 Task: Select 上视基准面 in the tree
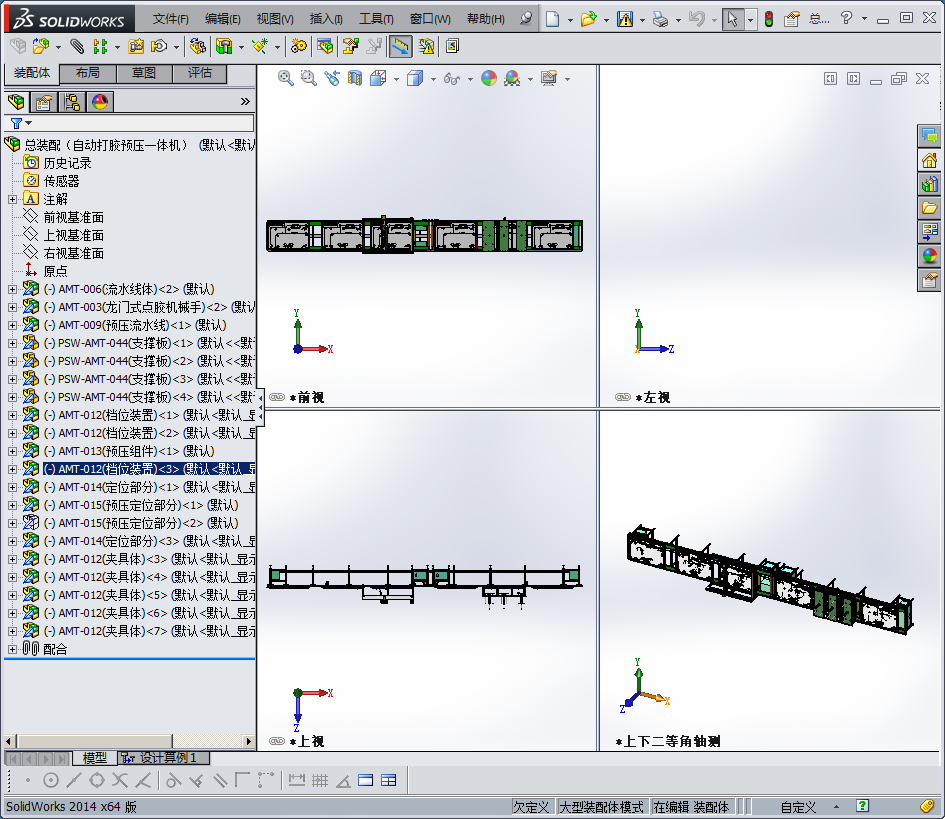click(x=73, y=236)
